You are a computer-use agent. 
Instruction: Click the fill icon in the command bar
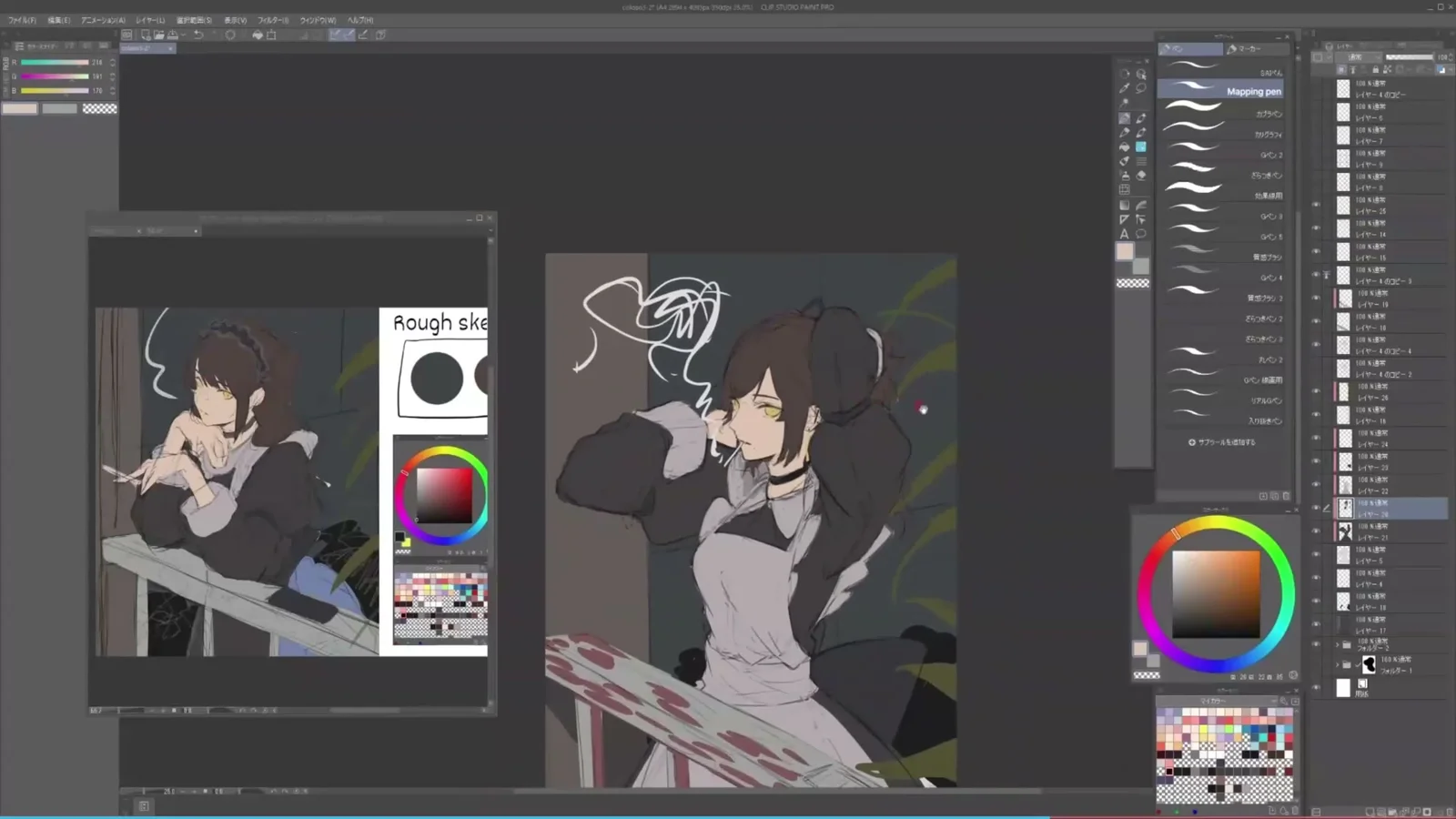[258, 35]
